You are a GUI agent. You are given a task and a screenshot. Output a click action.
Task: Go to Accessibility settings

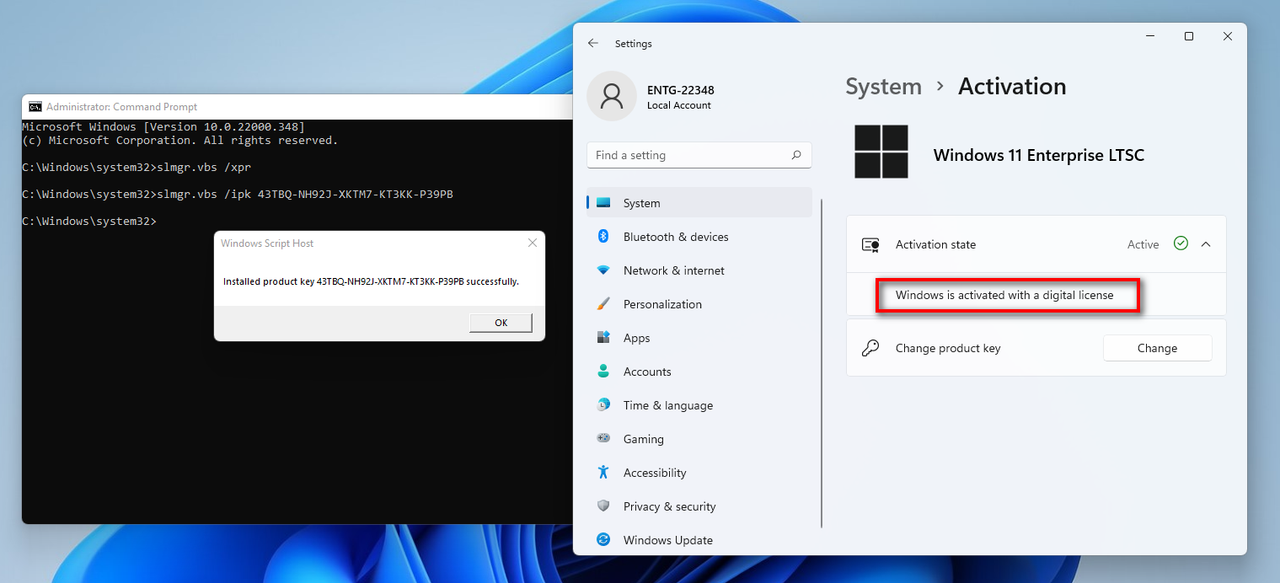[x=699, y=472]
